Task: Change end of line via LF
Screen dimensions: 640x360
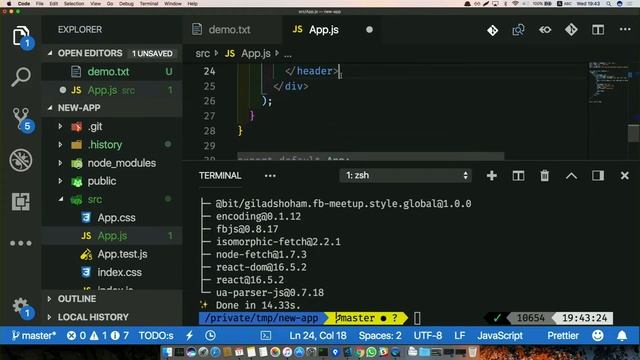Action: pyautogui.click(x=460, y=336)
